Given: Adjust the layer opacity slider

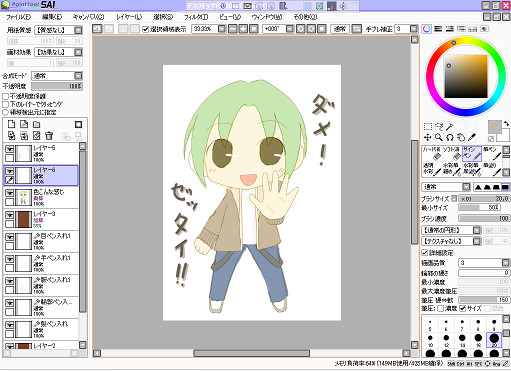Looking at the screenshot, I should pos(57,86).
